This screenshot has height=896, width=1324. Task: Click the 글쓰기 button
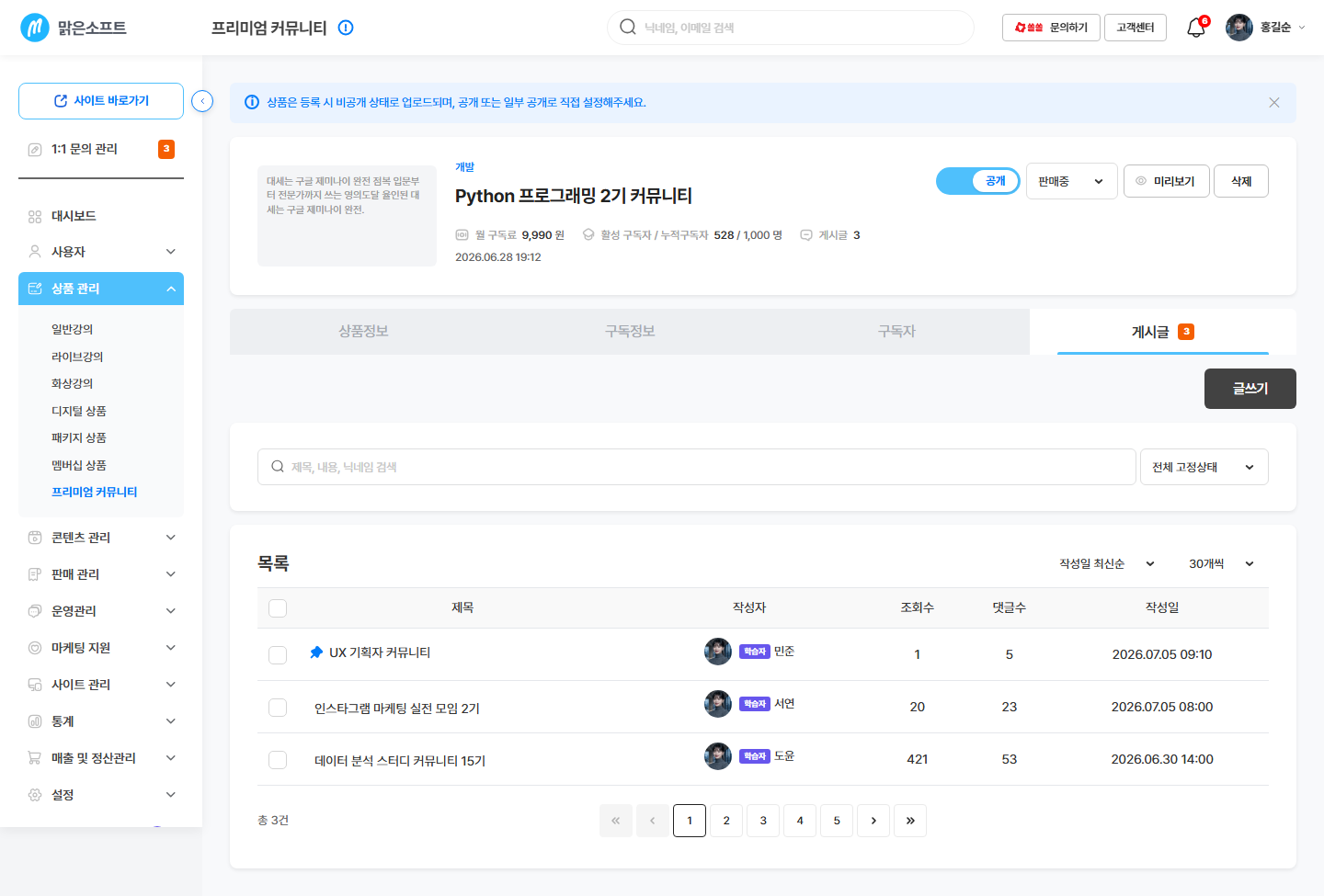pos(1250,389)
